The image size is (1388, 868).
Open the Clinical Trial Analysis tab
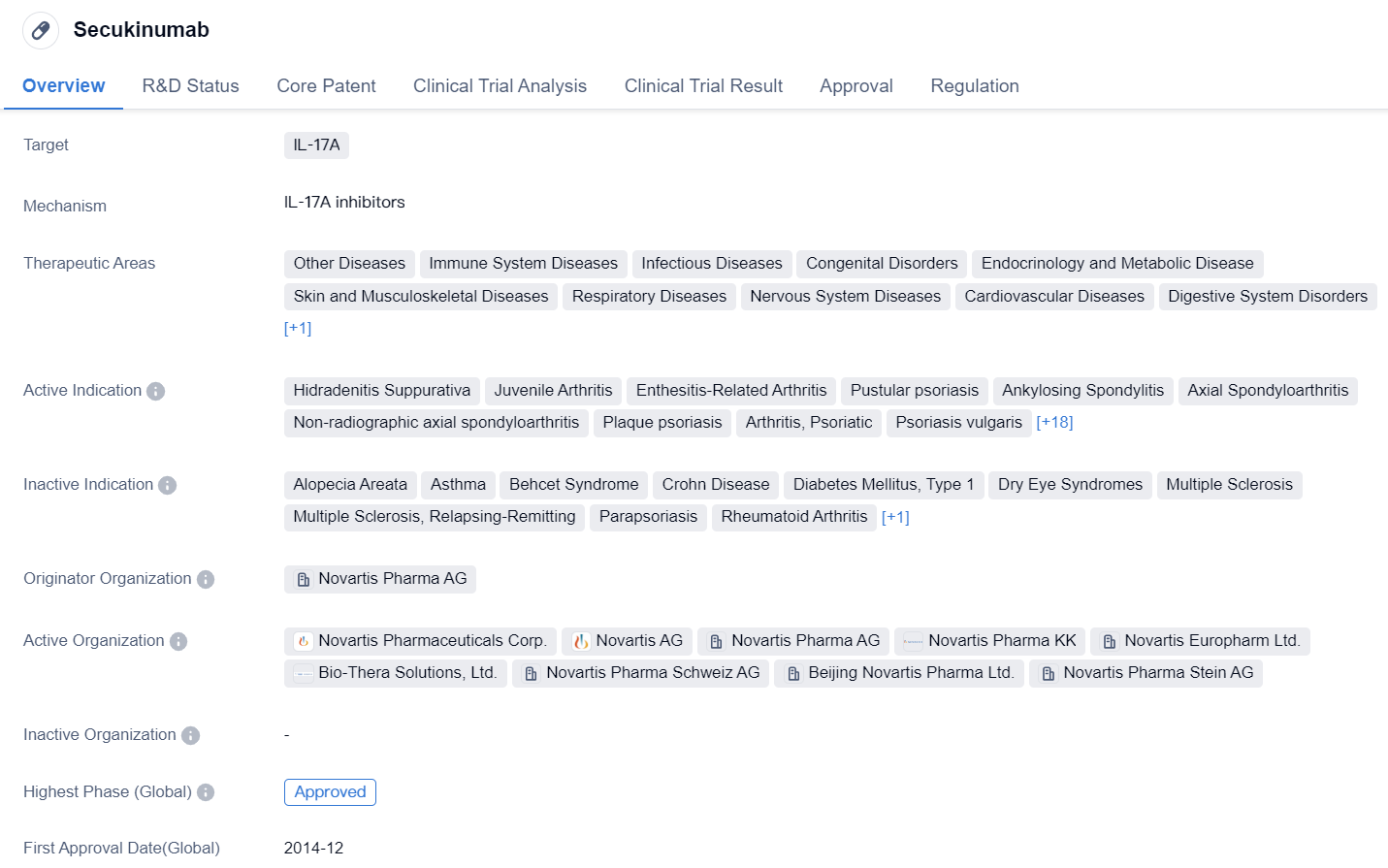coord(500,85)
